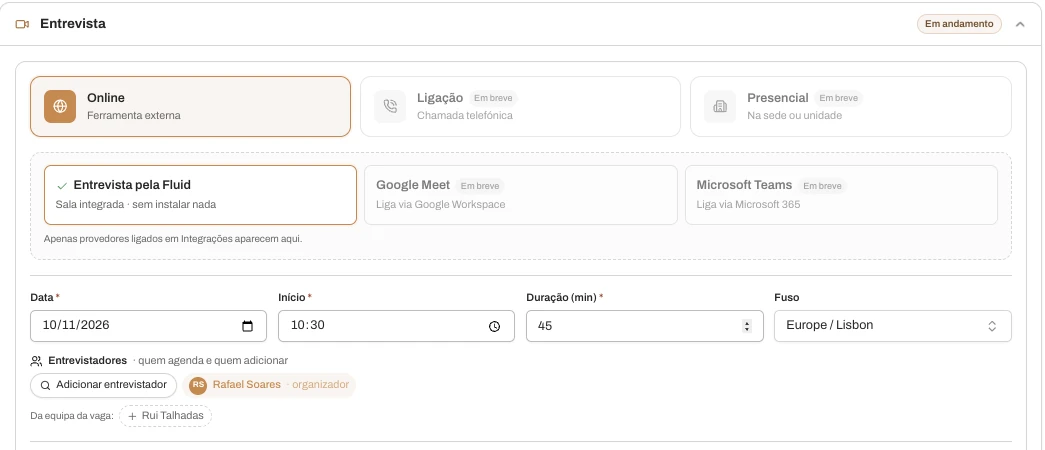Choose the Microsoft Teams provider card
Screen dimensions: 1045x450
[841, 195]
